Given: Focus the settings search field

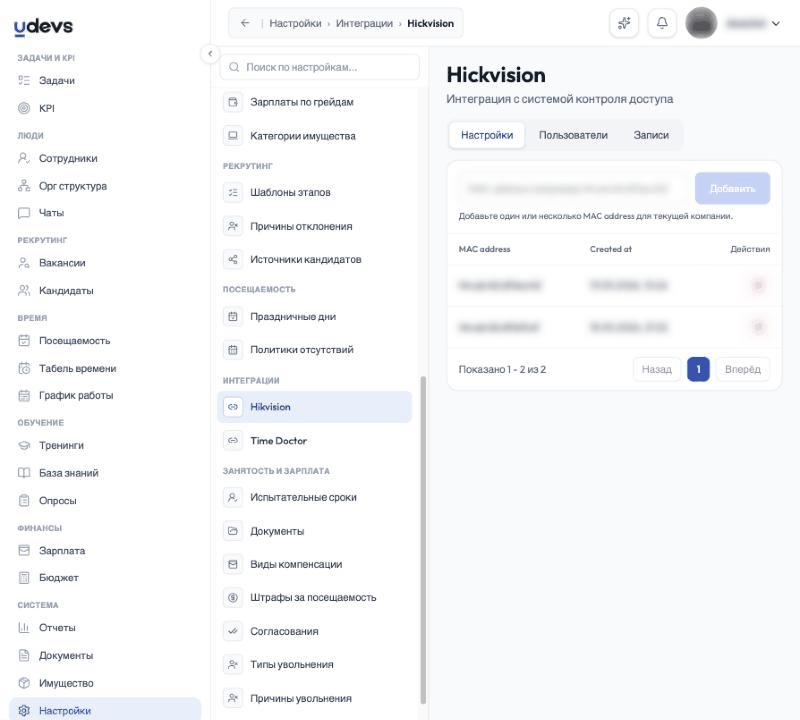Looking at the screenshot, I should [320, 67].
